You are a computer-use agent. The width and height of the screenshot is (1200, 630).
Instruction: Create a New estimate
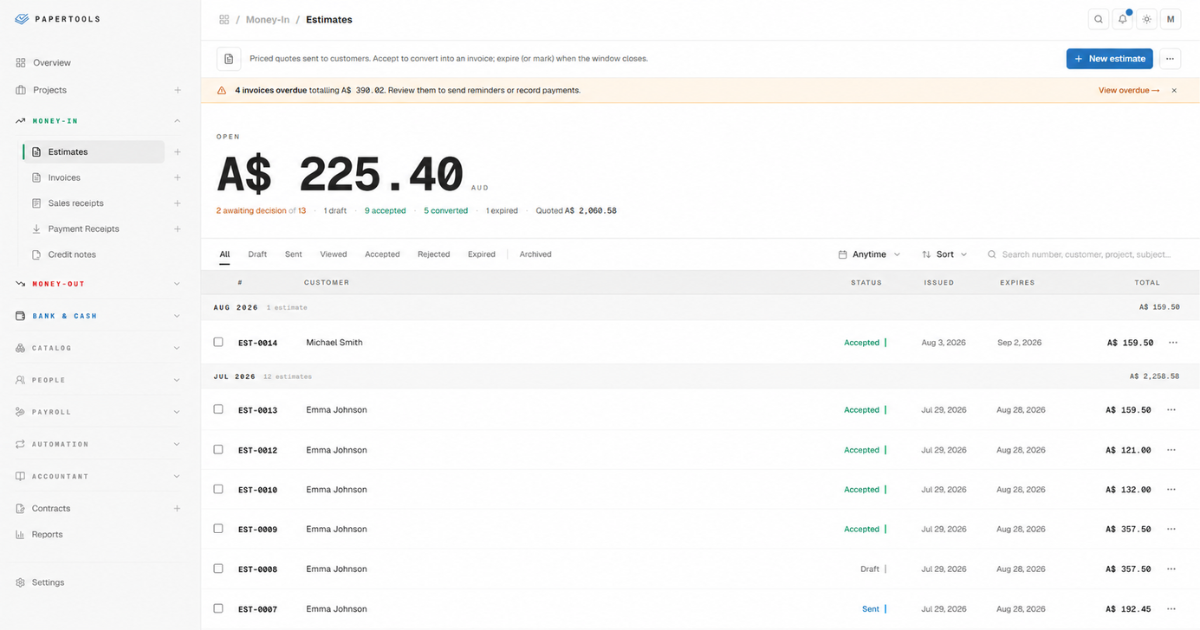[x=1110, y=59]
